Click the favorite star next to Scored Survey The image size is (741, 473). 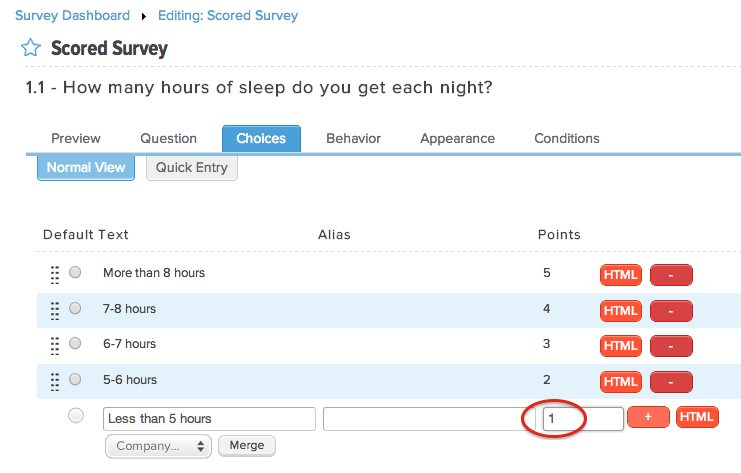(x=31, y=48)
